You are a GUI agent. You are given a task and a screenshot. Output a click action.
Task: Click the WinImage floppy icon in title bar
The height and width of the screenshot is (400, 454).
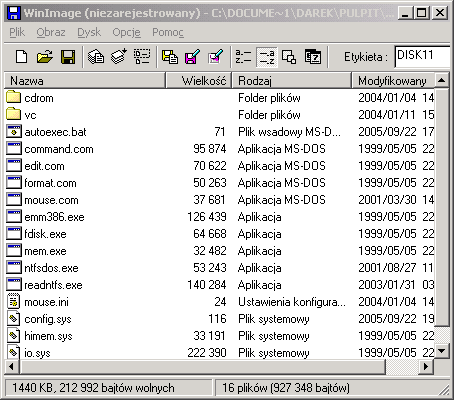point(14,13)
